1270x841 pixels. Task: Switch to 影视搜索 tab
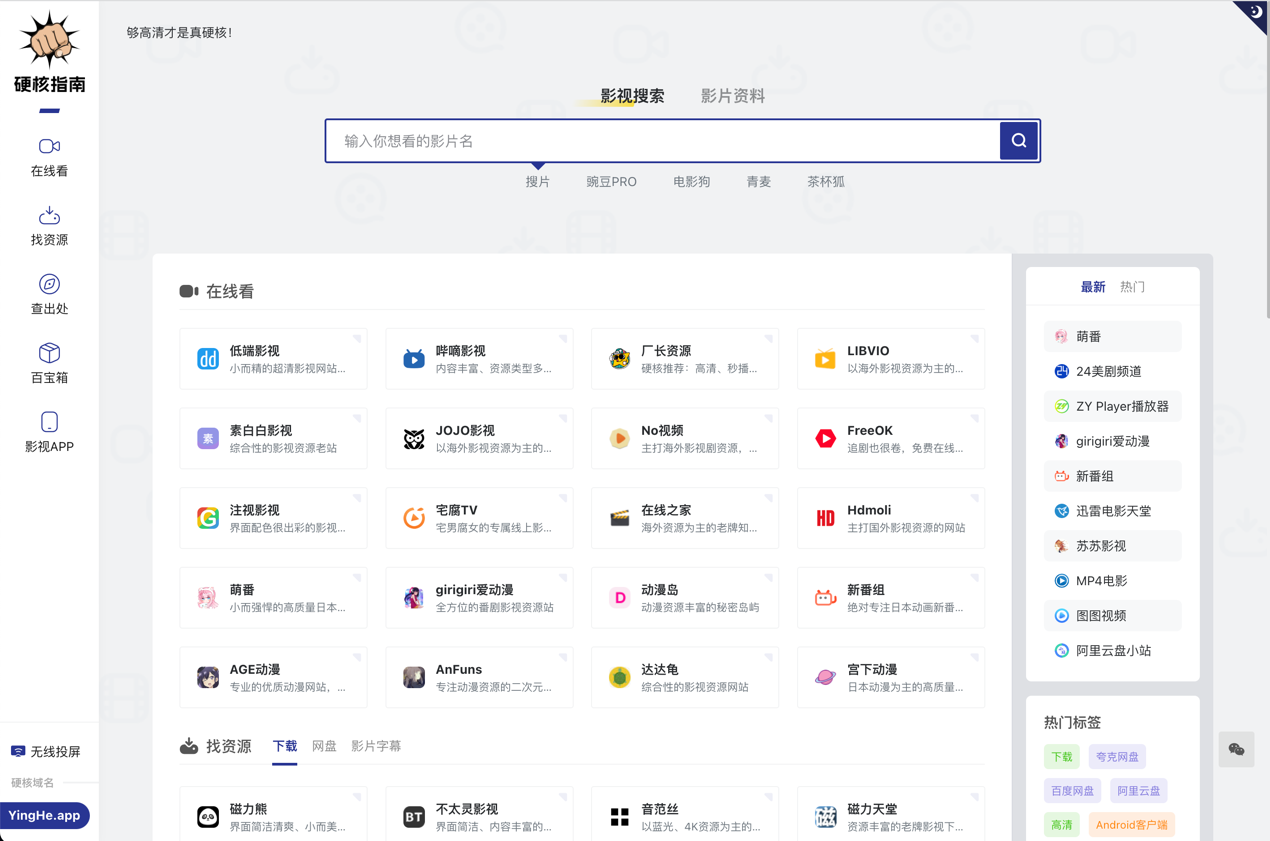[632, 96]
